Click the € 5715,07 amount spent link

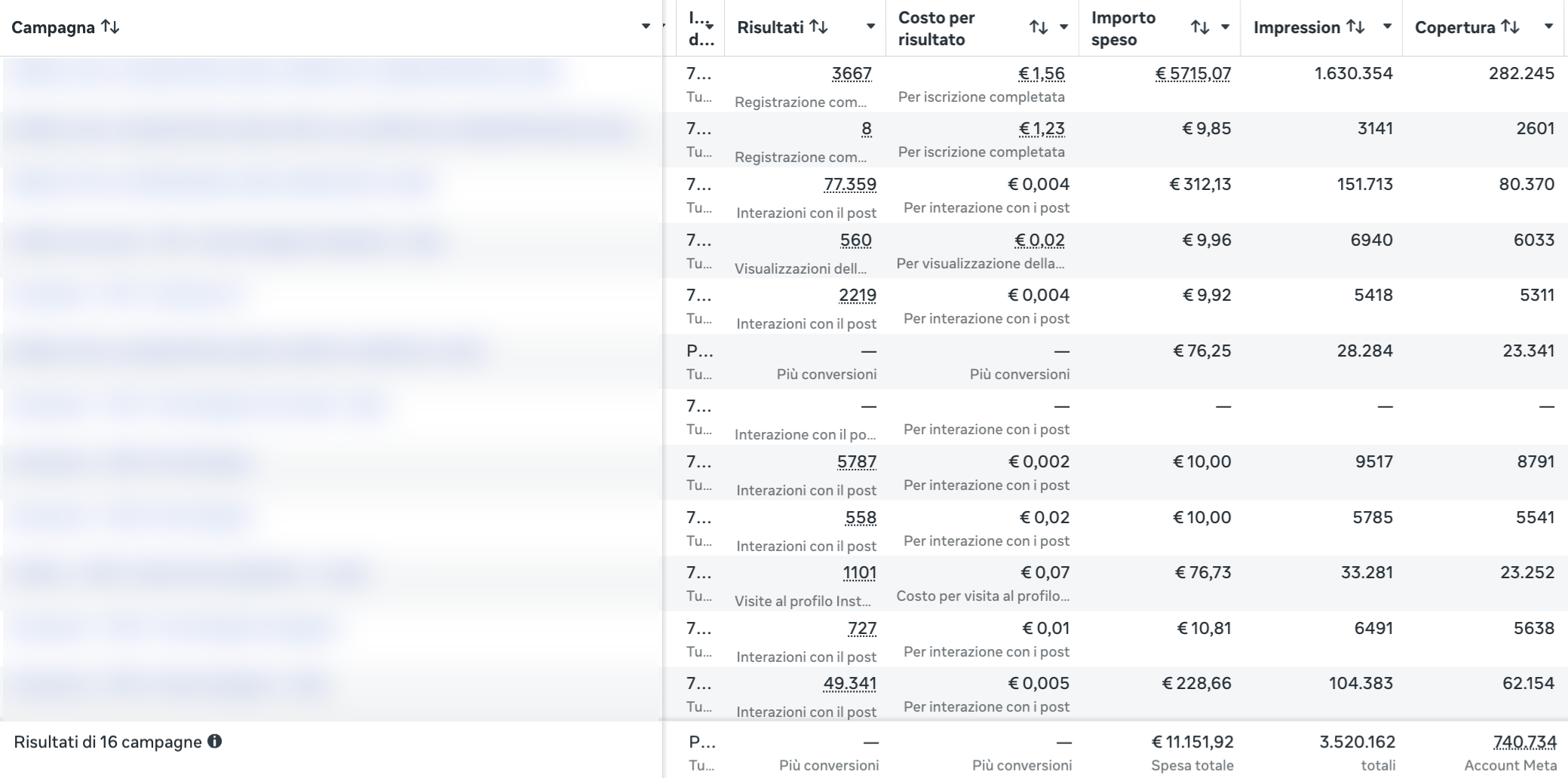1193,74
